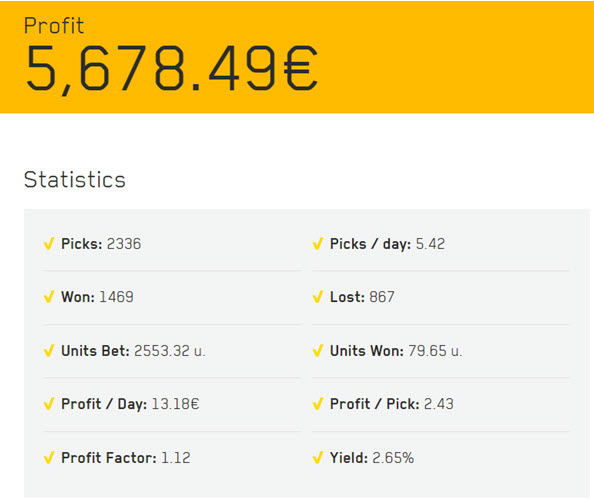Click the Profit Factor value 1.12
The width and height of the screenshot is (594, 500).
176,458
